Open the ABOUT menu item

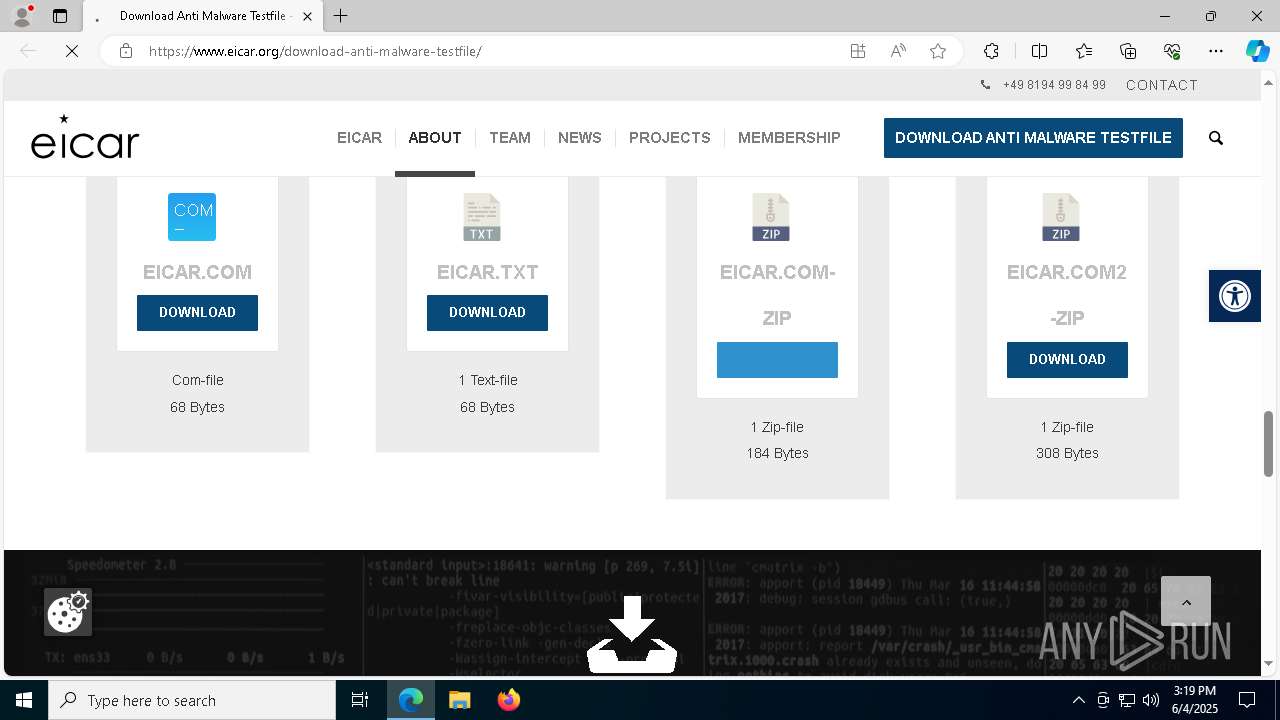click(x=435, y=138)
